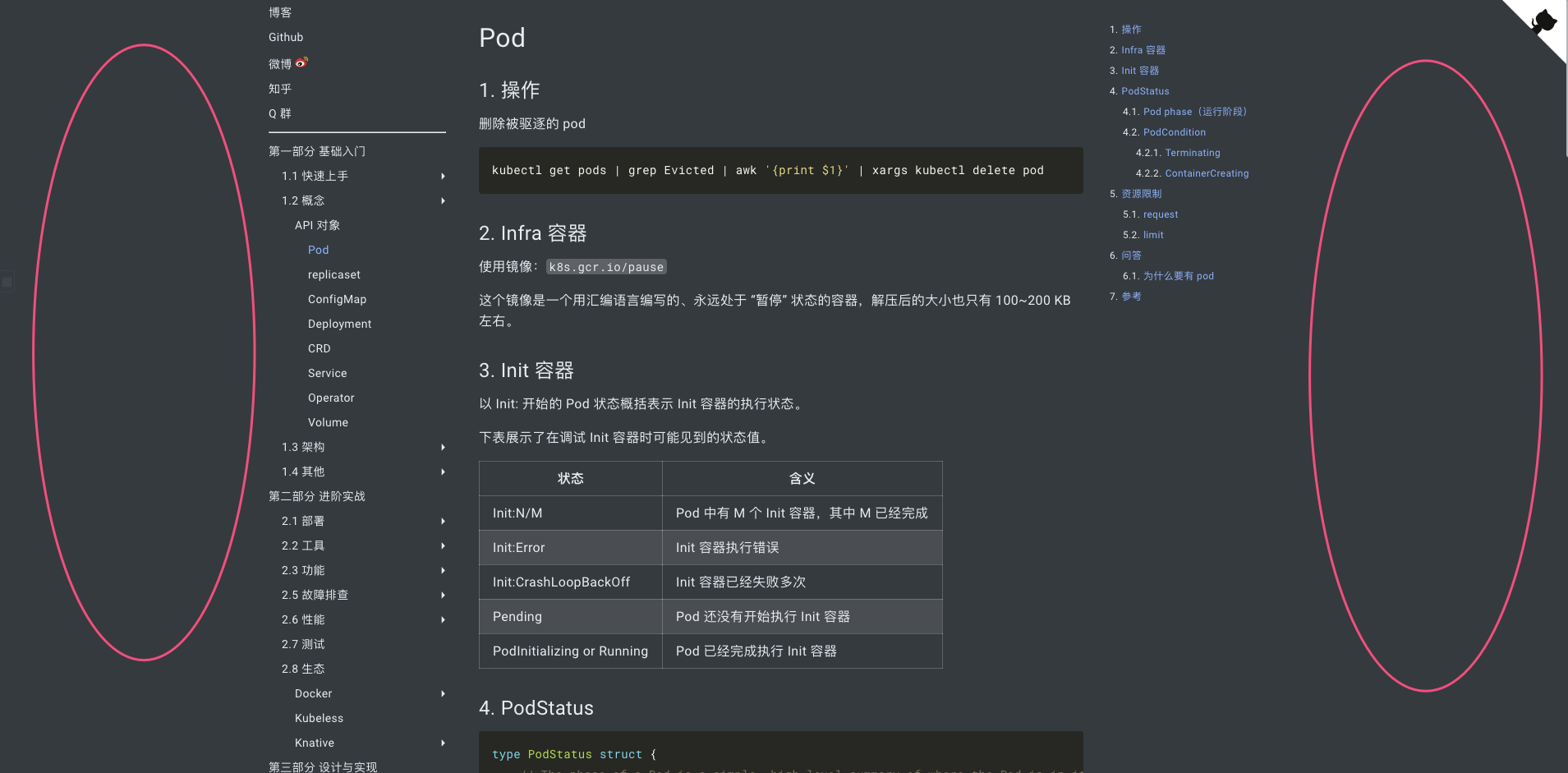This screenshot has height=773, width=1568.
Task: Select replicaset in the sidebar
Action: click(x=334, y=274)
